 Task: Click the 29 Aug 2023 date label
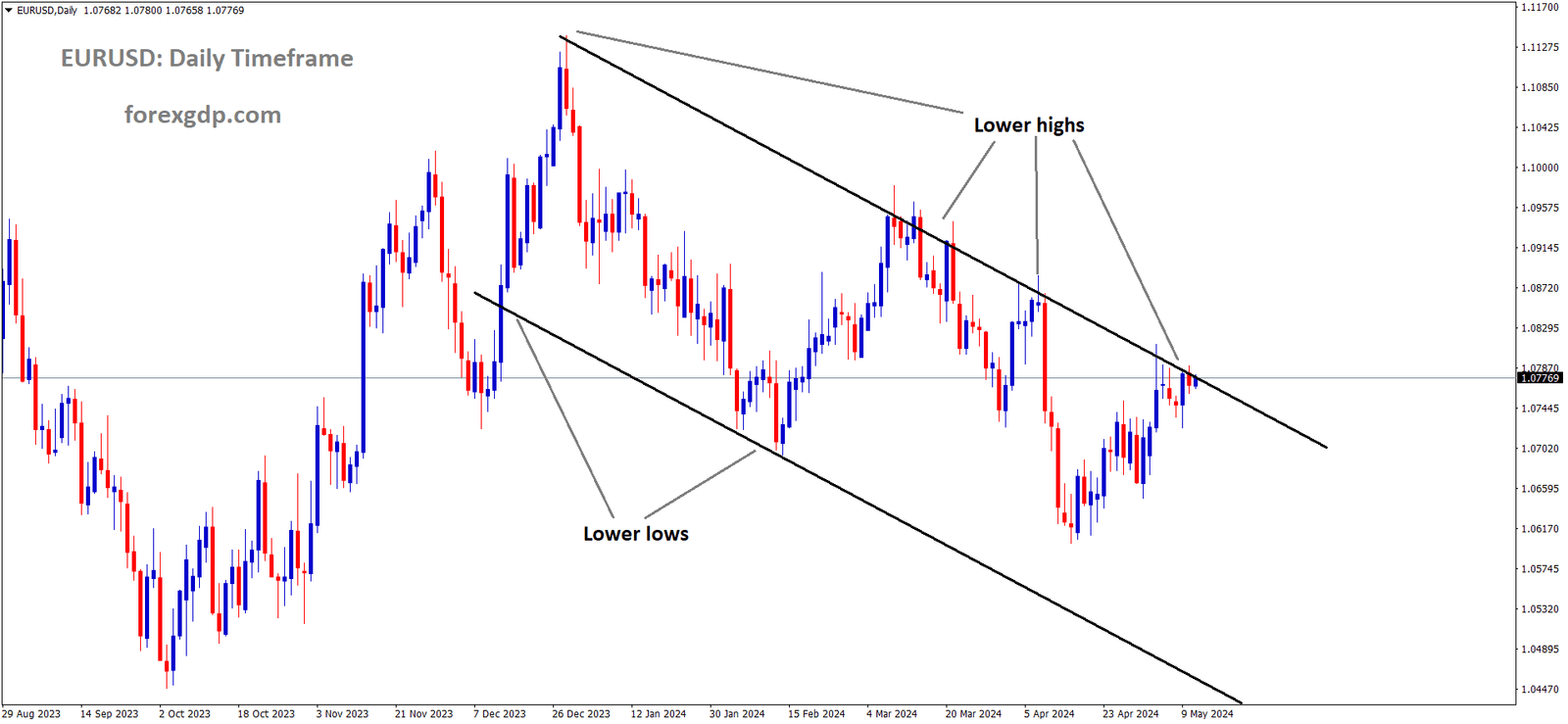point(31,714)
